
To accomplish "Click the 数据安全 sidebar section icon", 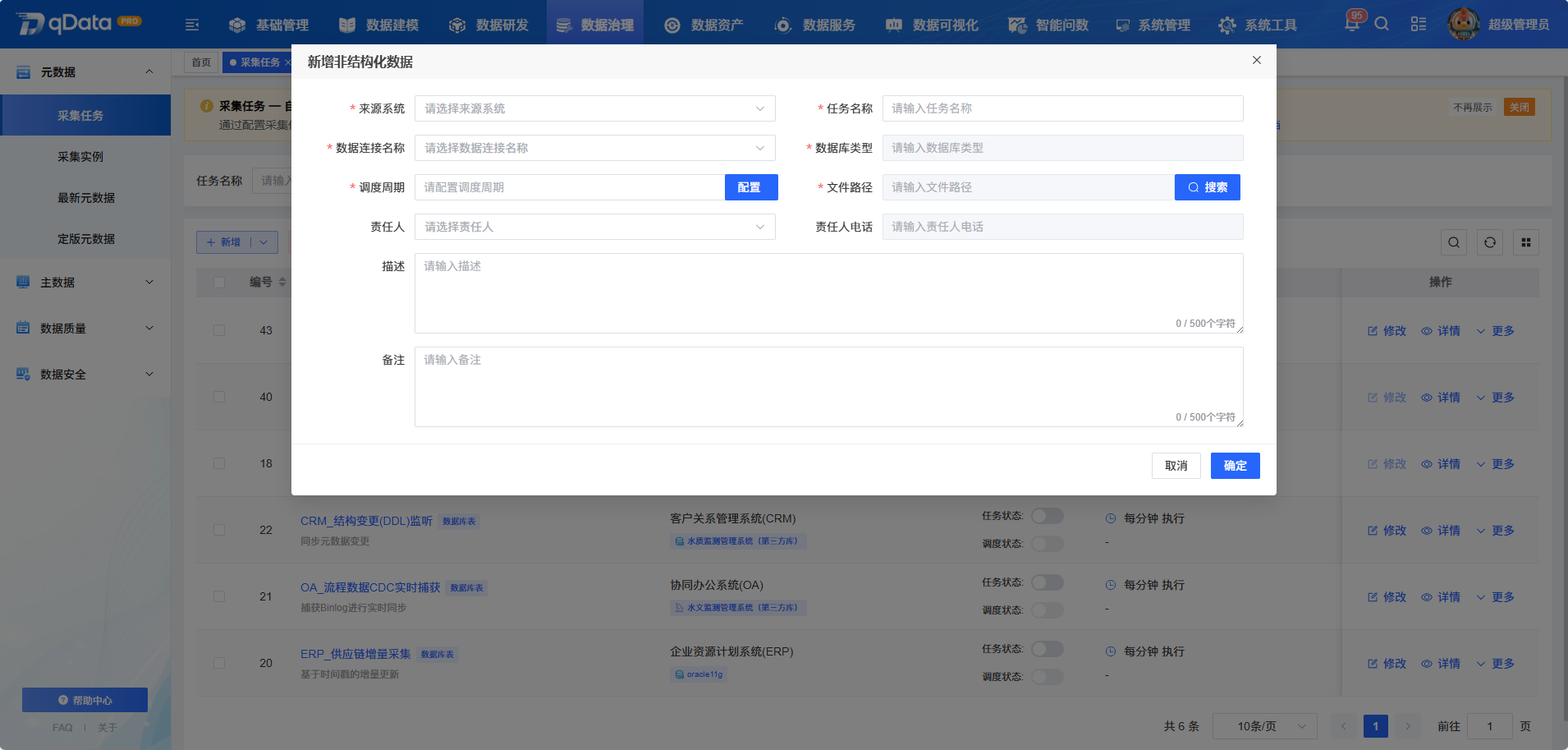I will (23, 374).
